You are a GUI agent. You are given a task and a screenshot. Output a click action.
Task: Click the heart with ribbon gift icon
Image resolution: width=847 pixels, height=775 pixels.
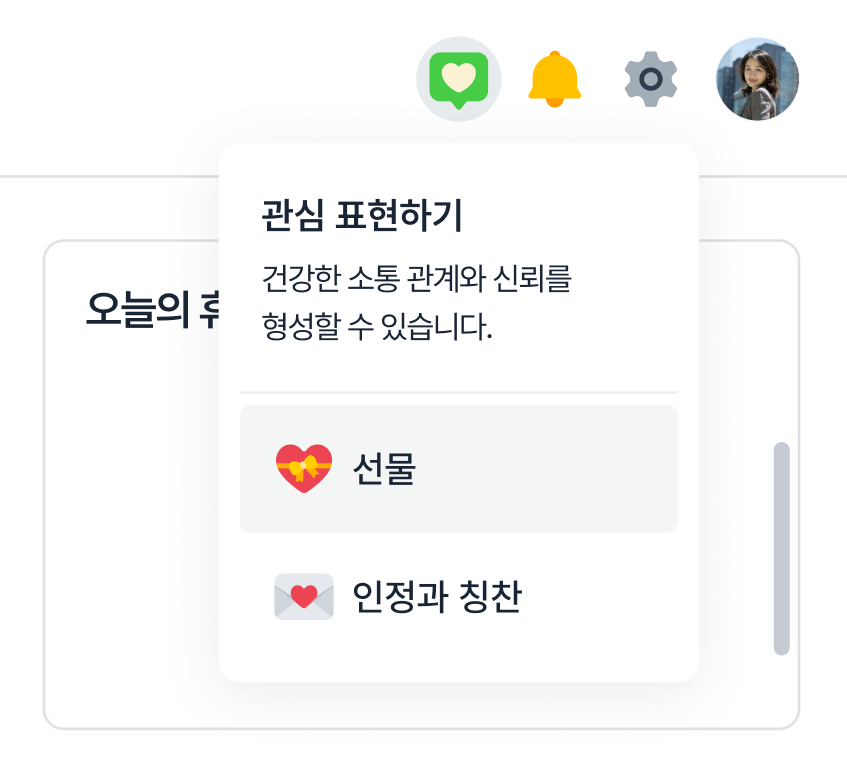303,468
